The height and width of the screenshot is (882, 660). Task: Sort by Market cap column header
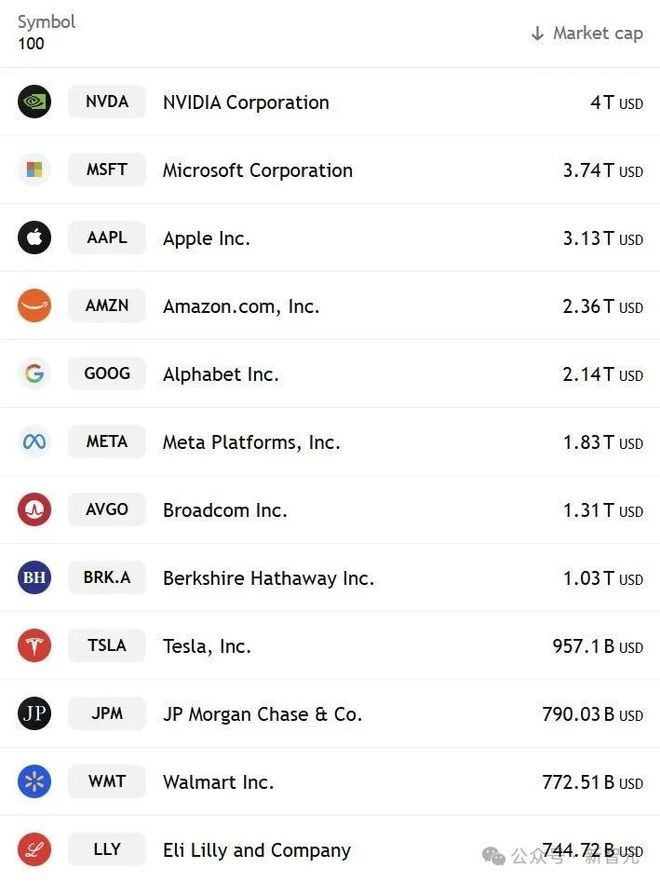point(597,34)
